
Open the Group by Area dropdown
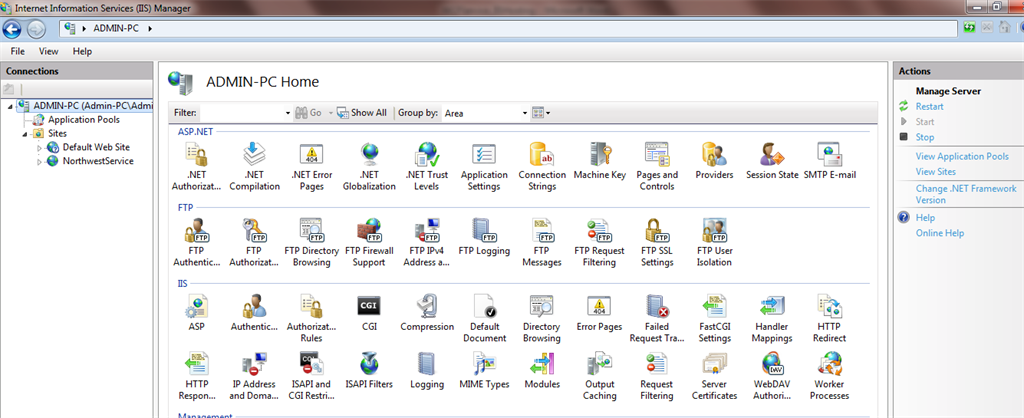coord(484,113)
